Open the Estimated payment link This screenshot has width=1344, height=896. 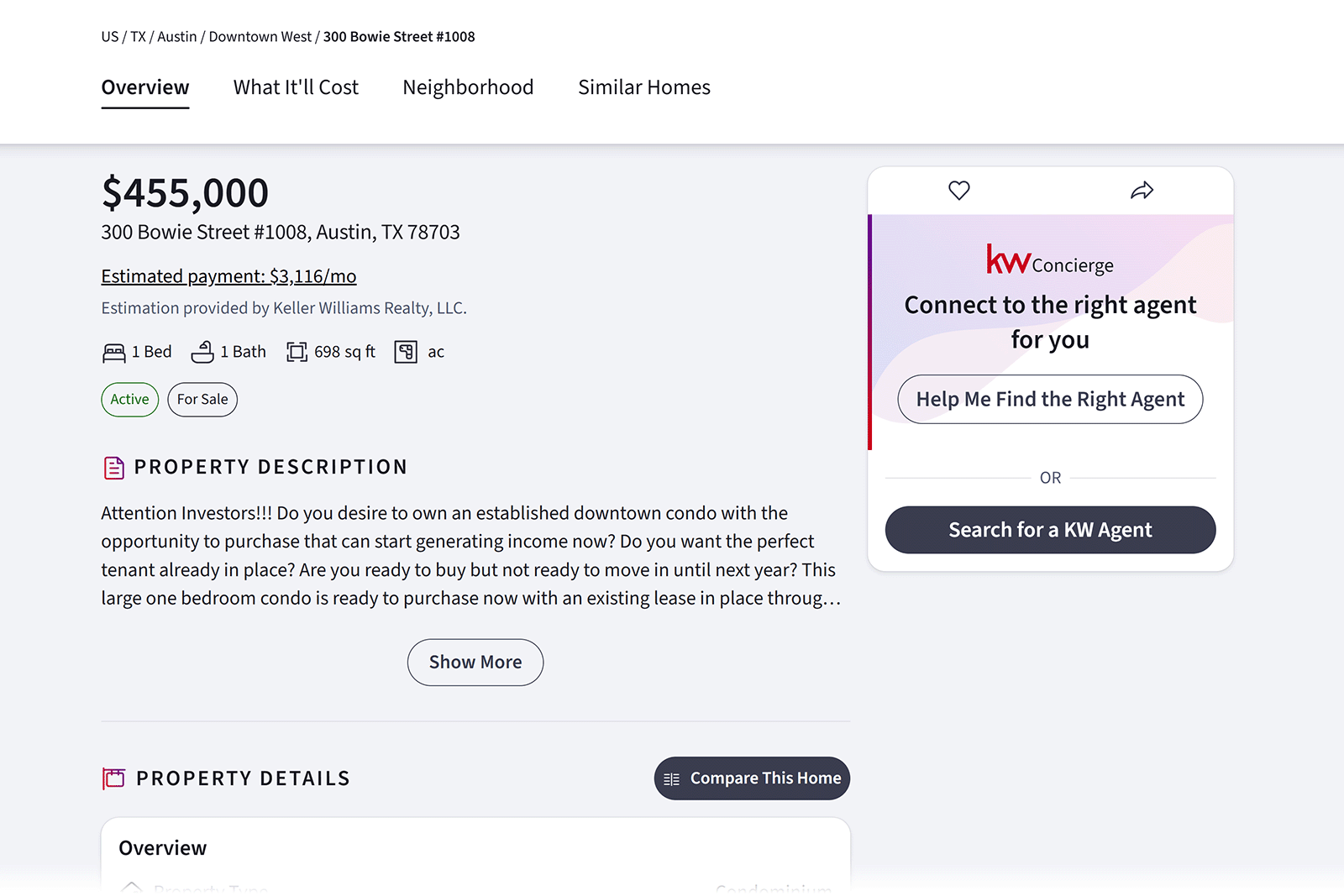click(228, 276)
